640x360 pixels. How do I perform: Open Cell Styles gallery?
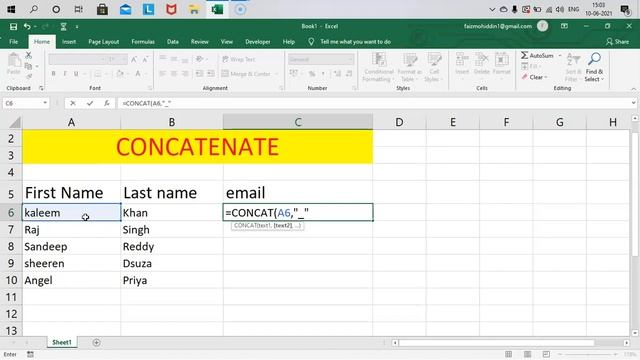click(x=434, y=67)
